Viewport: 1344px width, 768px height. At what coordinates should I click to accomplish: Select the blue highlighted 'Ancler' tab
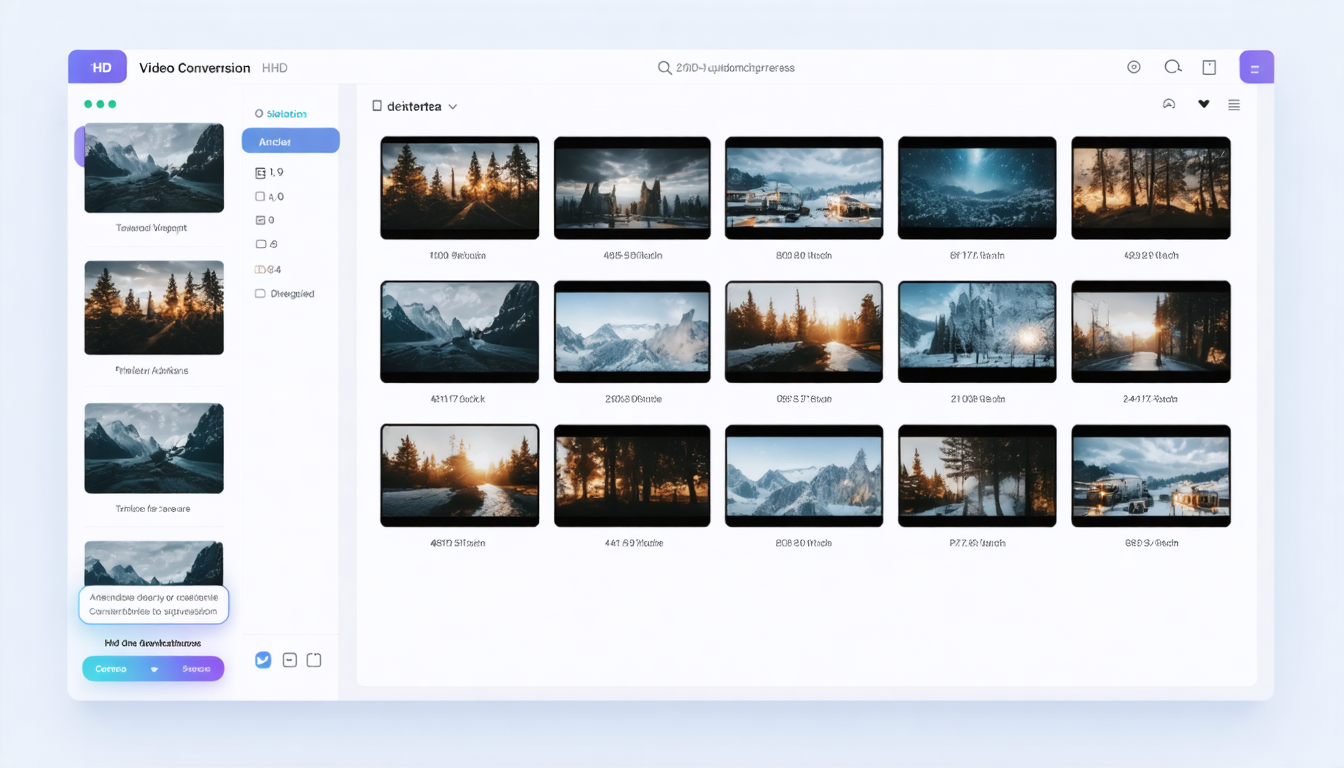[291, 141]
